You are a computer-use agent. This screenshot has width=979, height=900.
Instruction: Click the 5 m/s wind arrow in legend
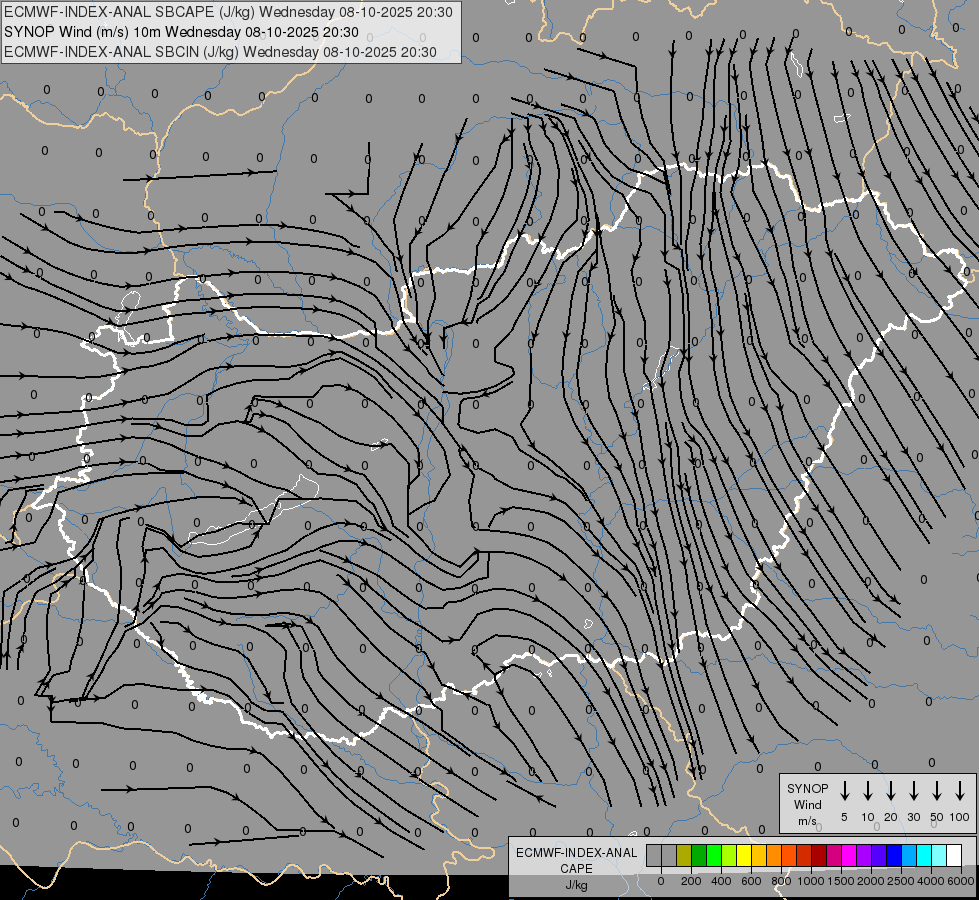[844, 791]
